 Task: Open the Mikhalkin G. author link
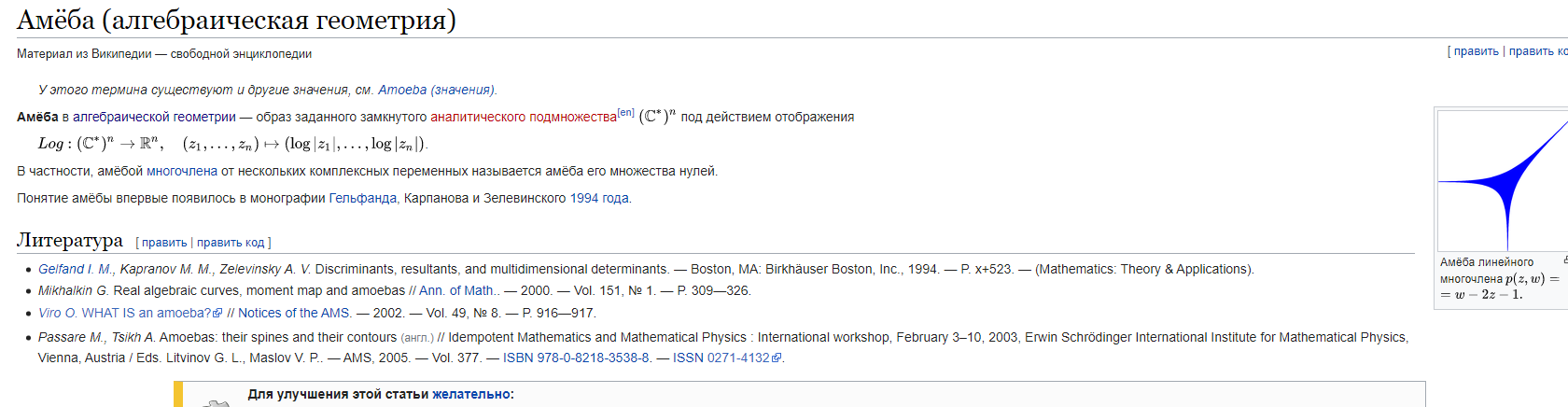[x=73, y=290]
